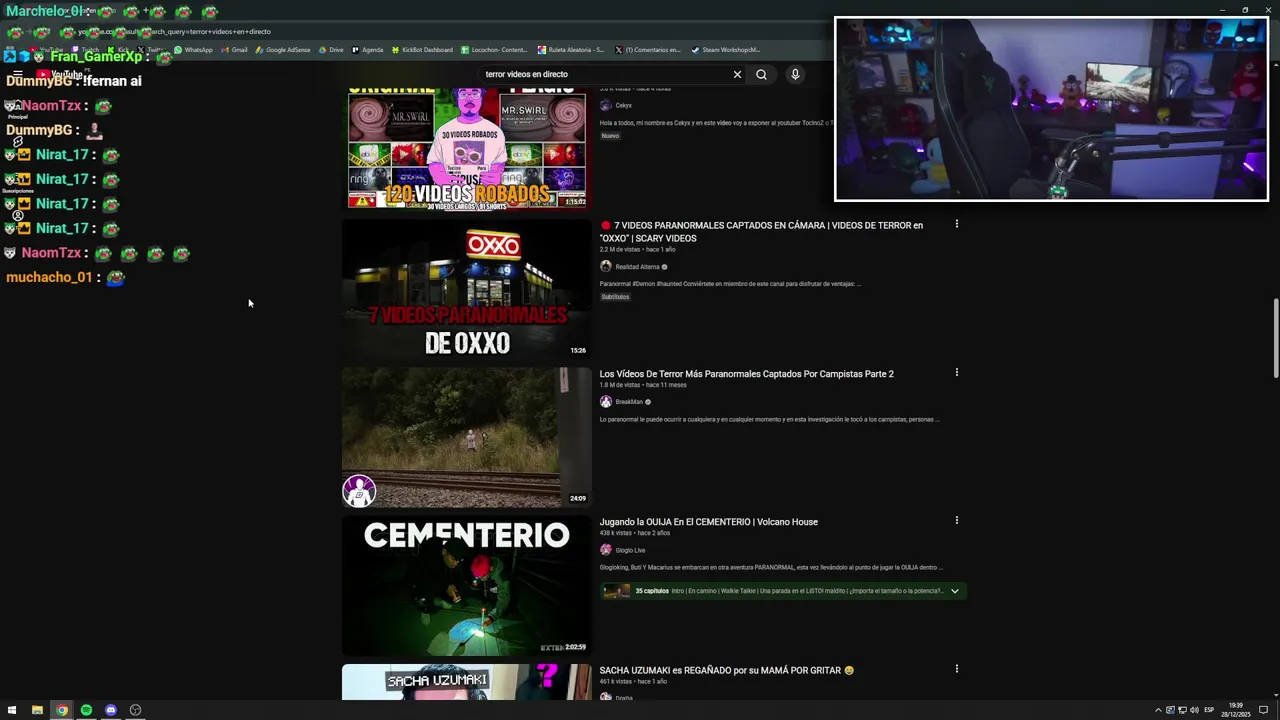This screenshot has width=1280, height=720.
Task: Show hidden system tray icons
Action: (1158, 710)
